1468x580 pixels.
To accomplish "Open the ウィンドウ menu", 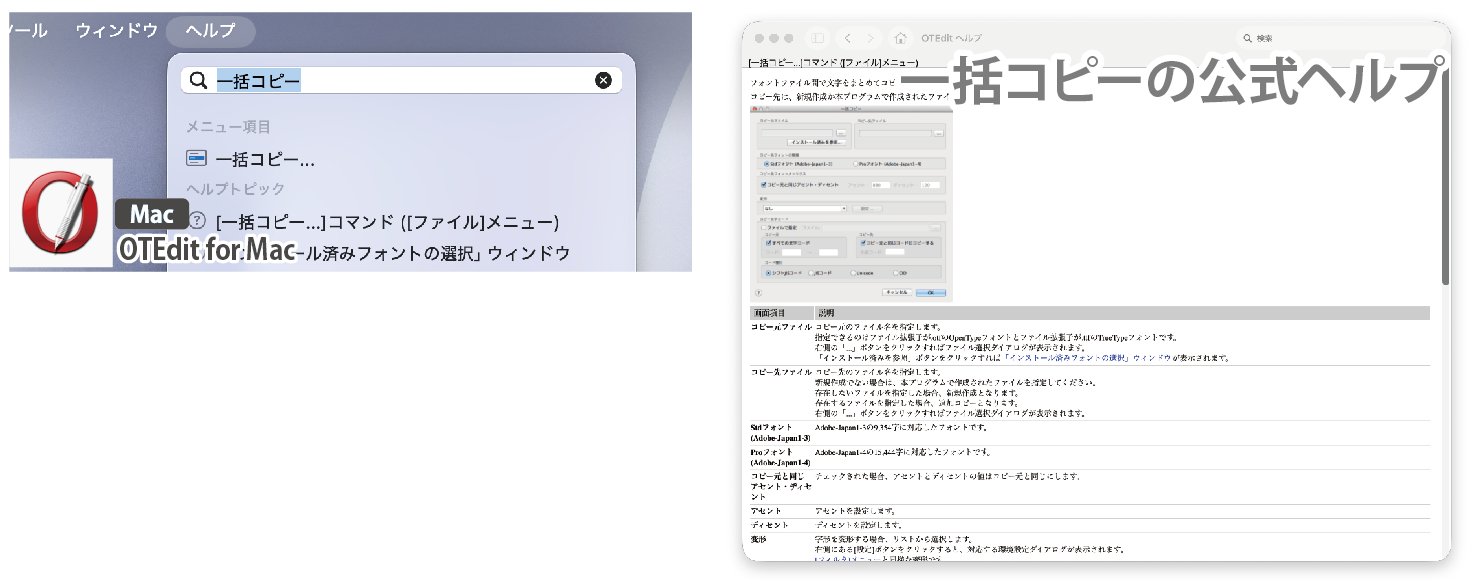I will pyautogui.click(x=117, y=31).
